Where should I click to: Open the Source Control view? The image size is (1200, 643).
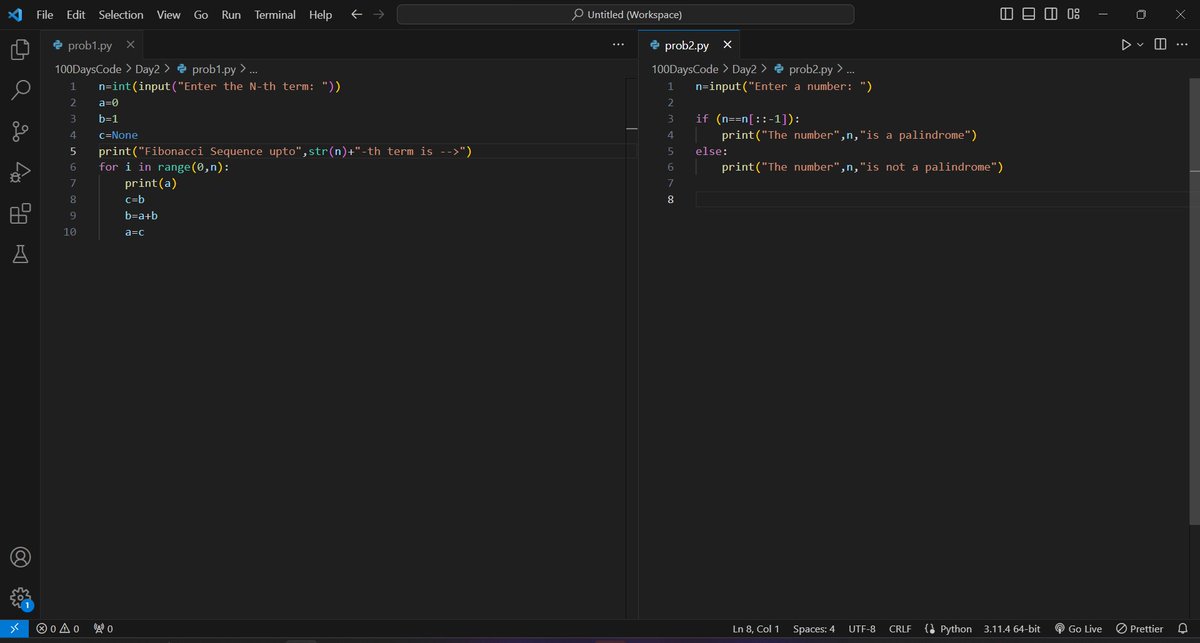21,131
